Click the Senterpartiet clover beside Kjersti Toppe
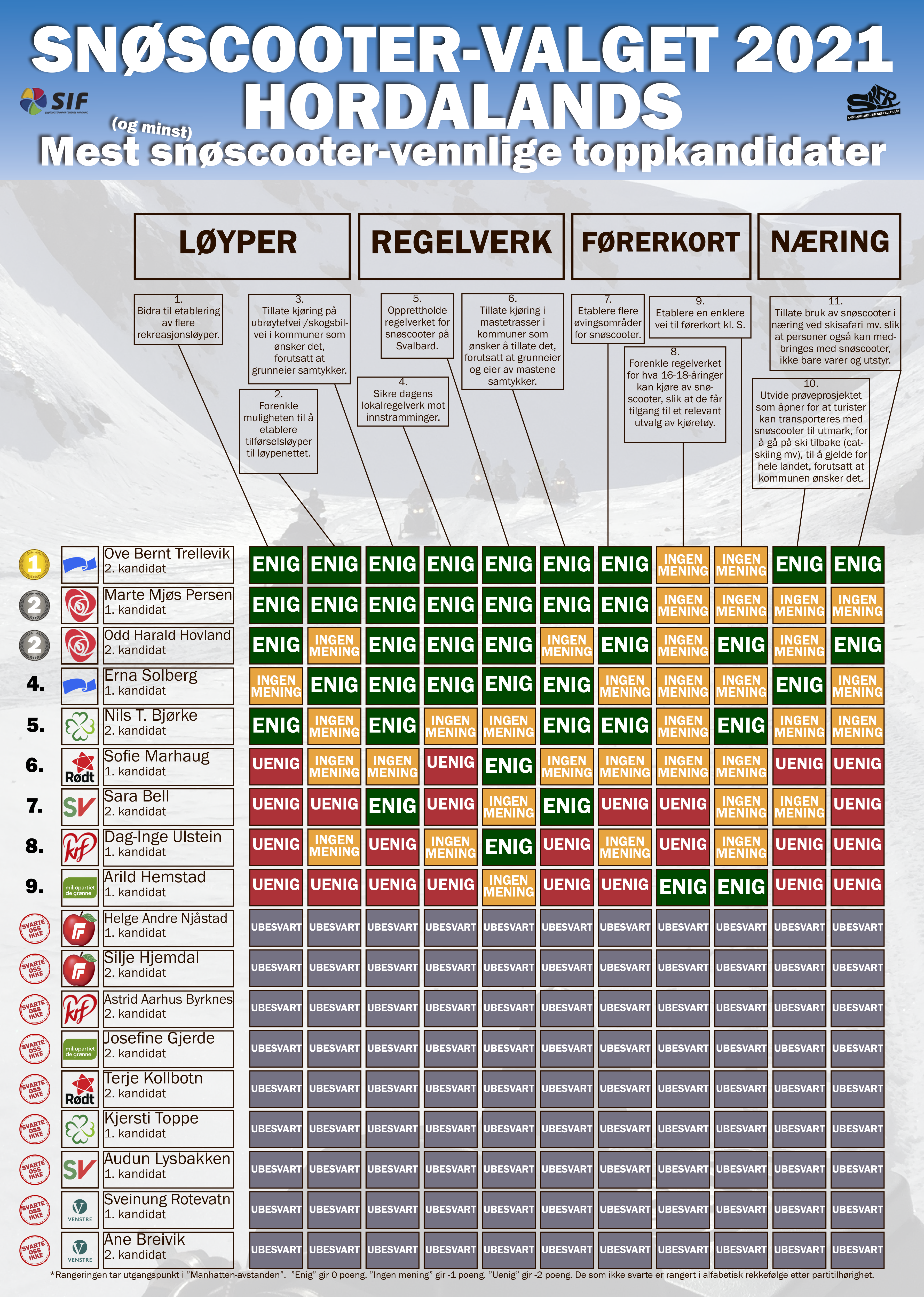This screenshot has width=924, height=1297. pyautogui.click(x=80, y=1130)
